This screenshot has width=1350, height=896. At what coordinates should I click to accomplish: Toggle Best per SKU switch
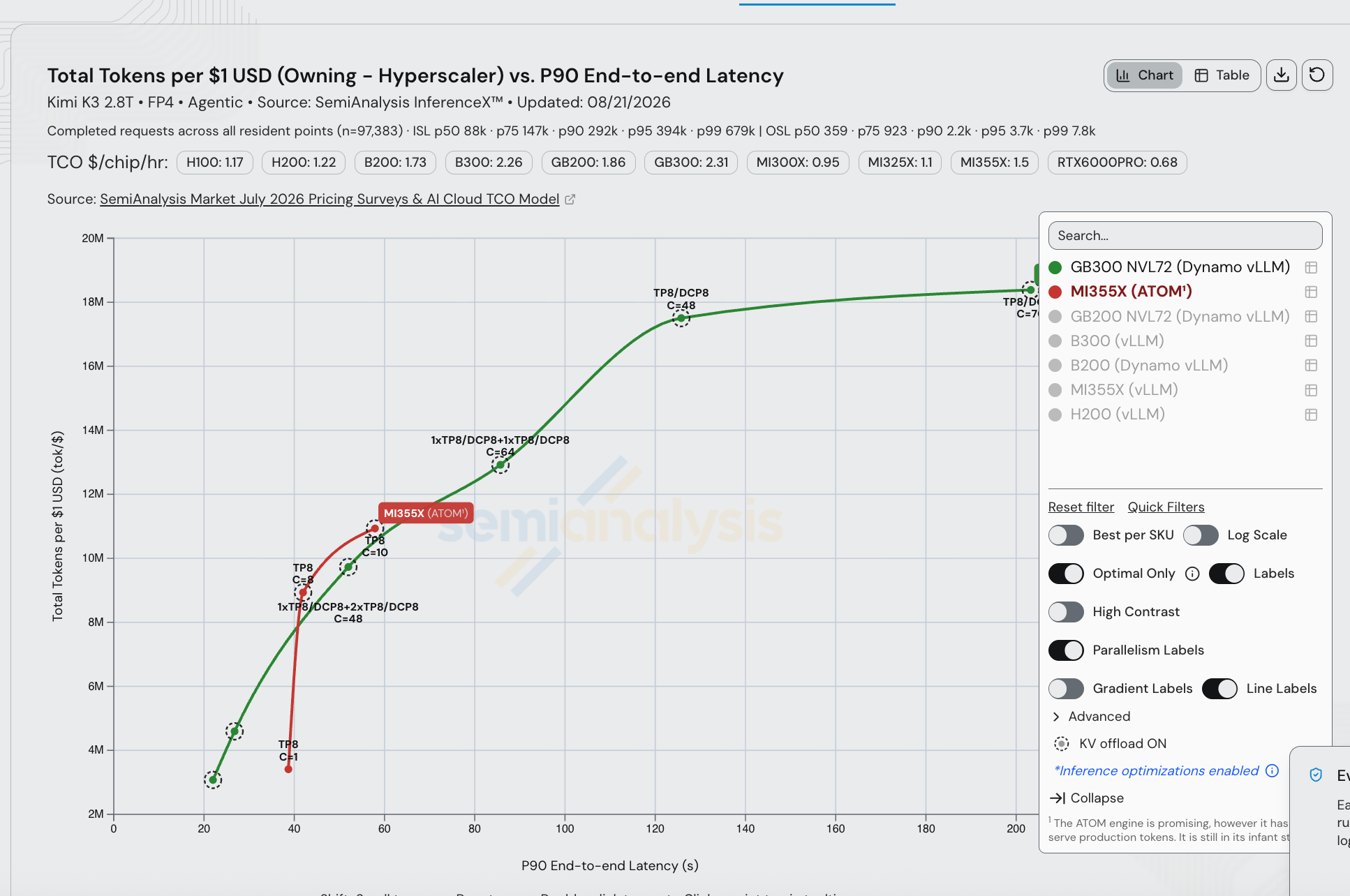coord(1066,535)
